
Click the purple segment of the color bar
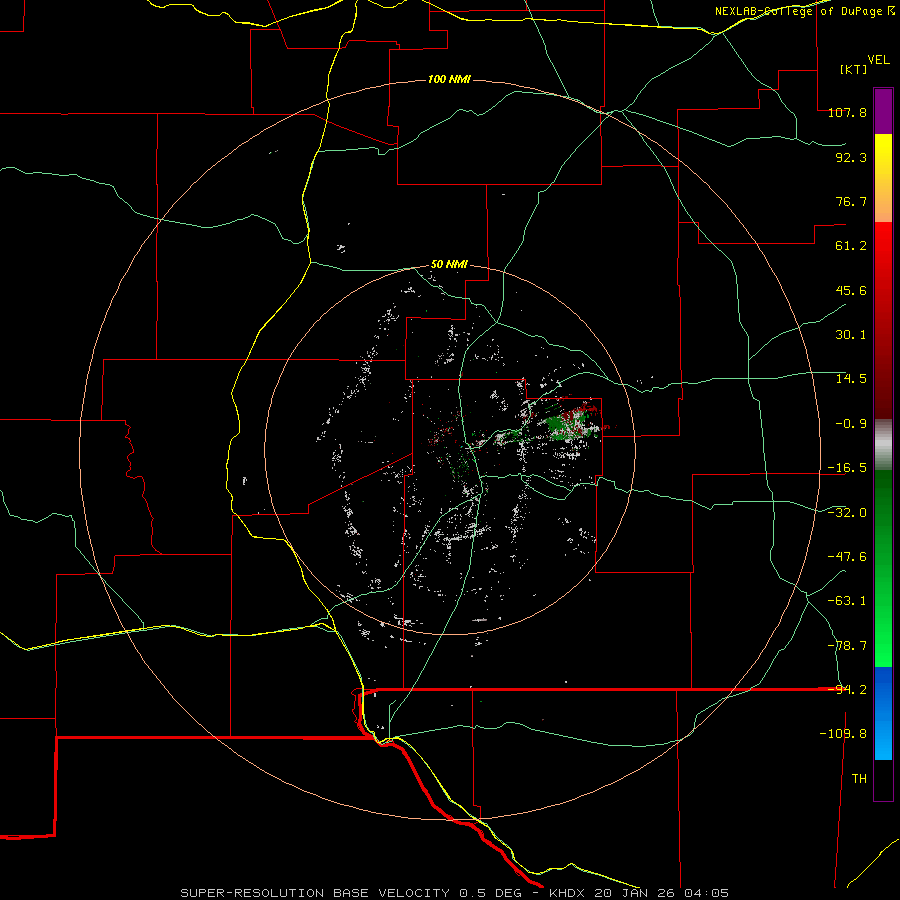point(883,111)
